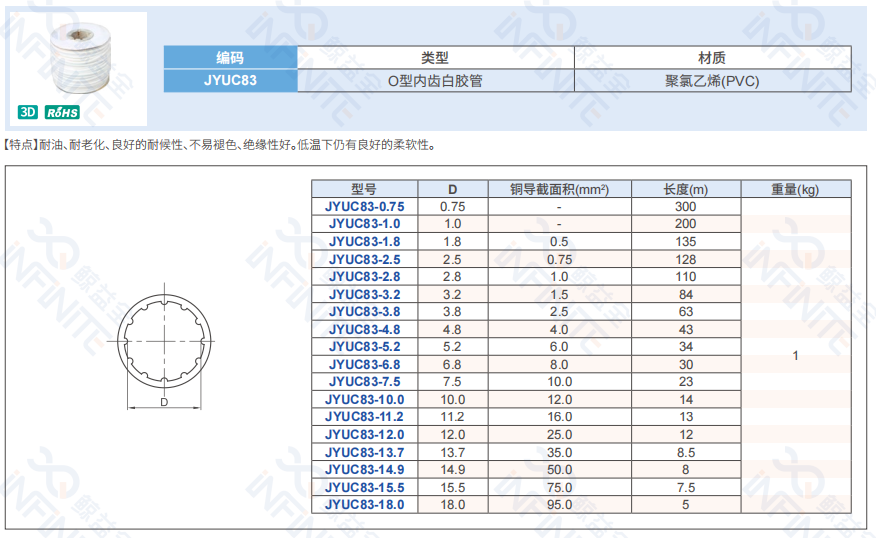The width and height of the screenshot is (876, 538).
Task: Select the JYUC83-4.8 model row
Action: 364,329
